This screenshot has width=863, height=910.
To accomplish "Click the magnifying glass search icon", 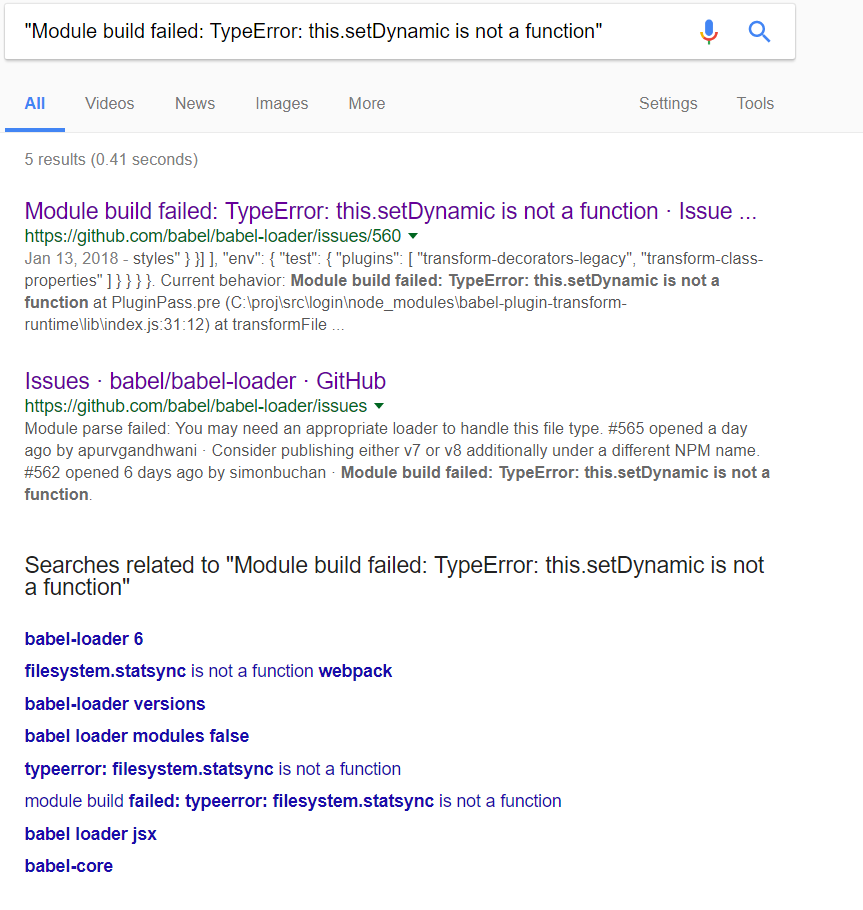I will 759,31.
